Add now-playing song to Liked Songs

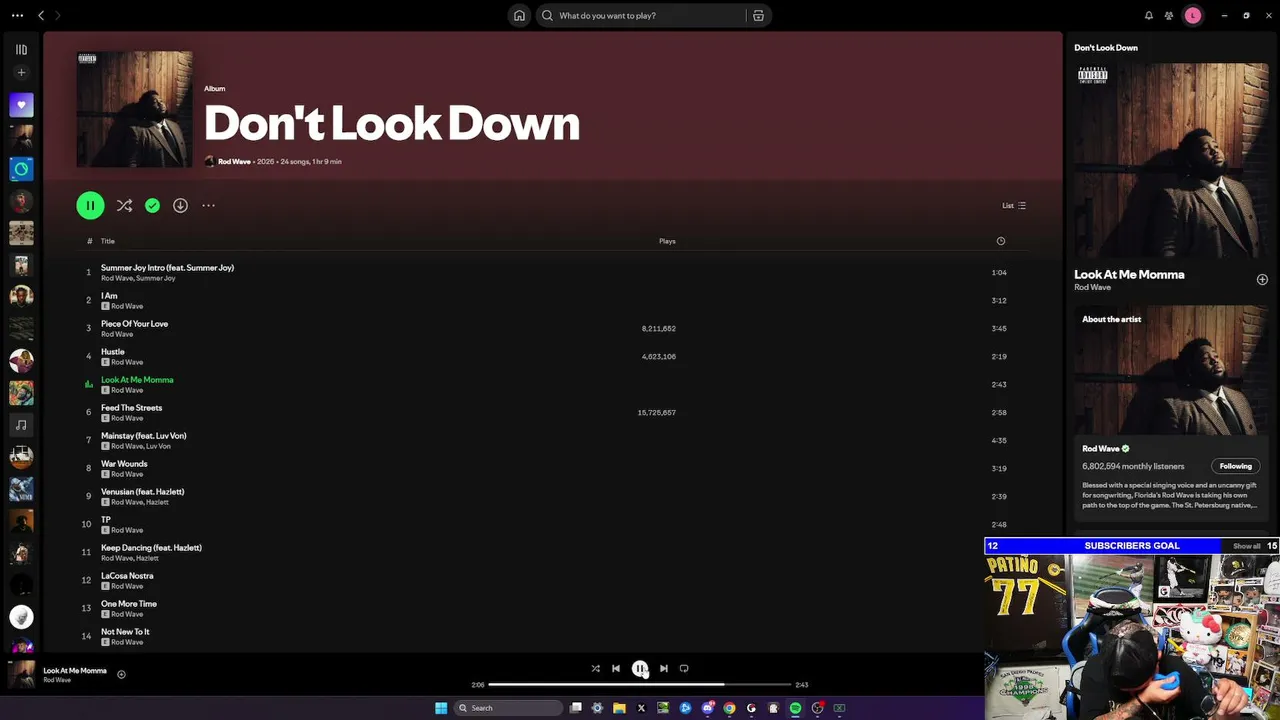click(121, 674)
